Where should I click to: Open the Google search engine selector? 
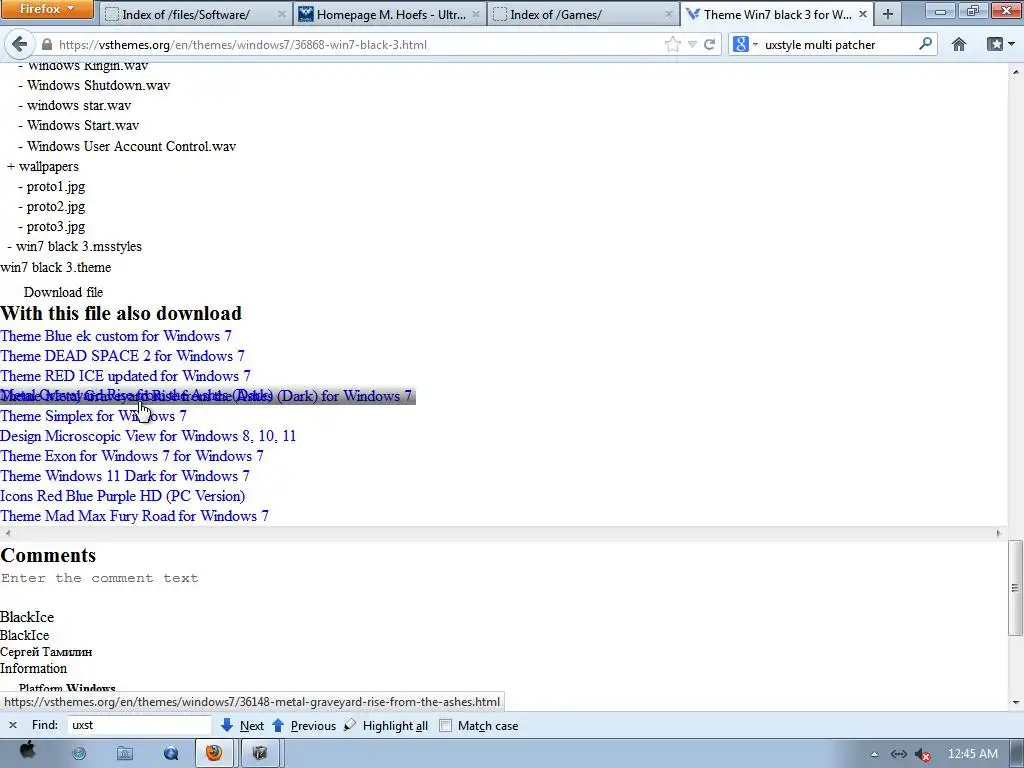tap(745, 44)
